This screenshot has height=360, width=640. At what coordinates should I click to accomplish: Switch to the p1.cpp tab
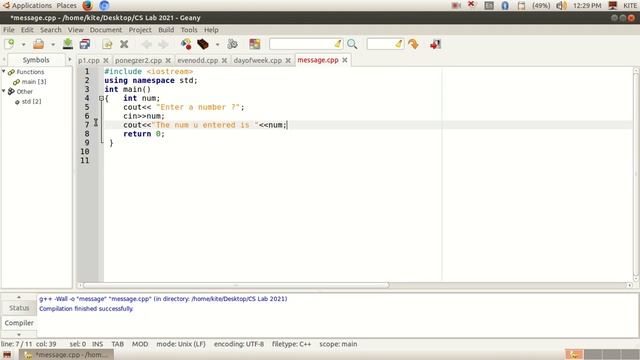click(89, 60)
